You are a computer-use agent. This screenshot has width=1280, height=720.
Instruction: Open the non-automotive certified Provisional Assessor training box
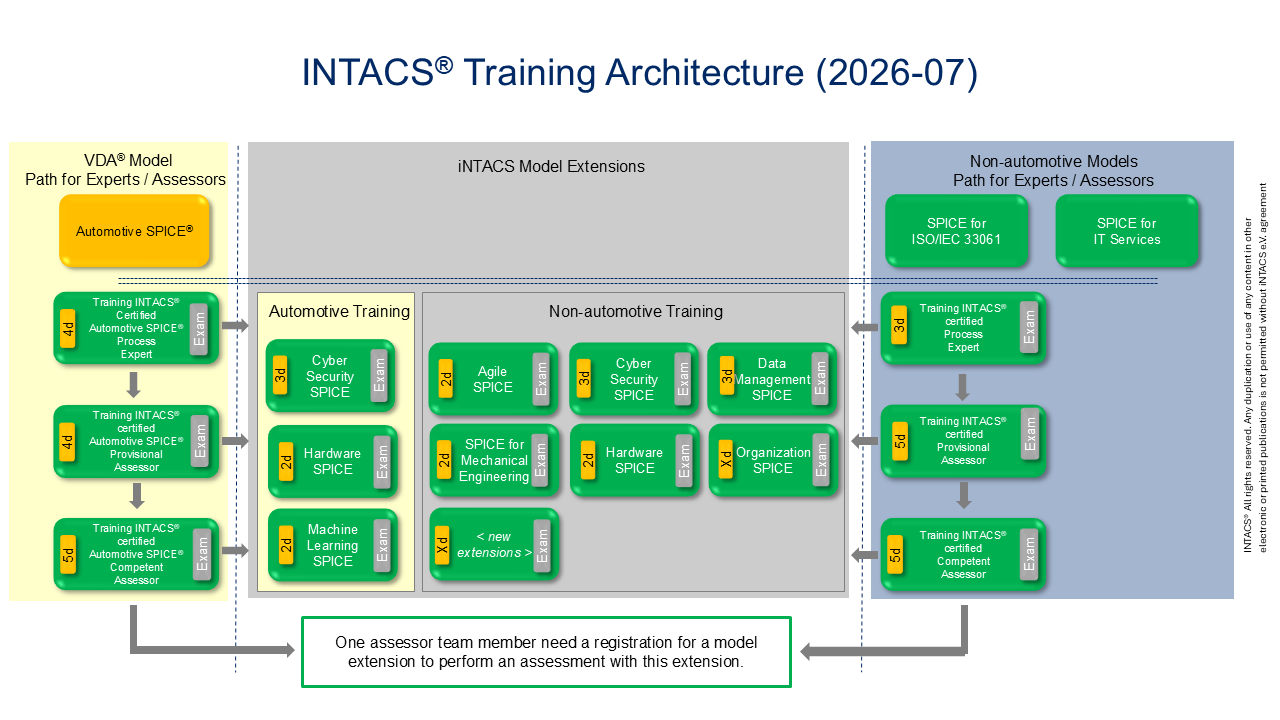[963, 440]
